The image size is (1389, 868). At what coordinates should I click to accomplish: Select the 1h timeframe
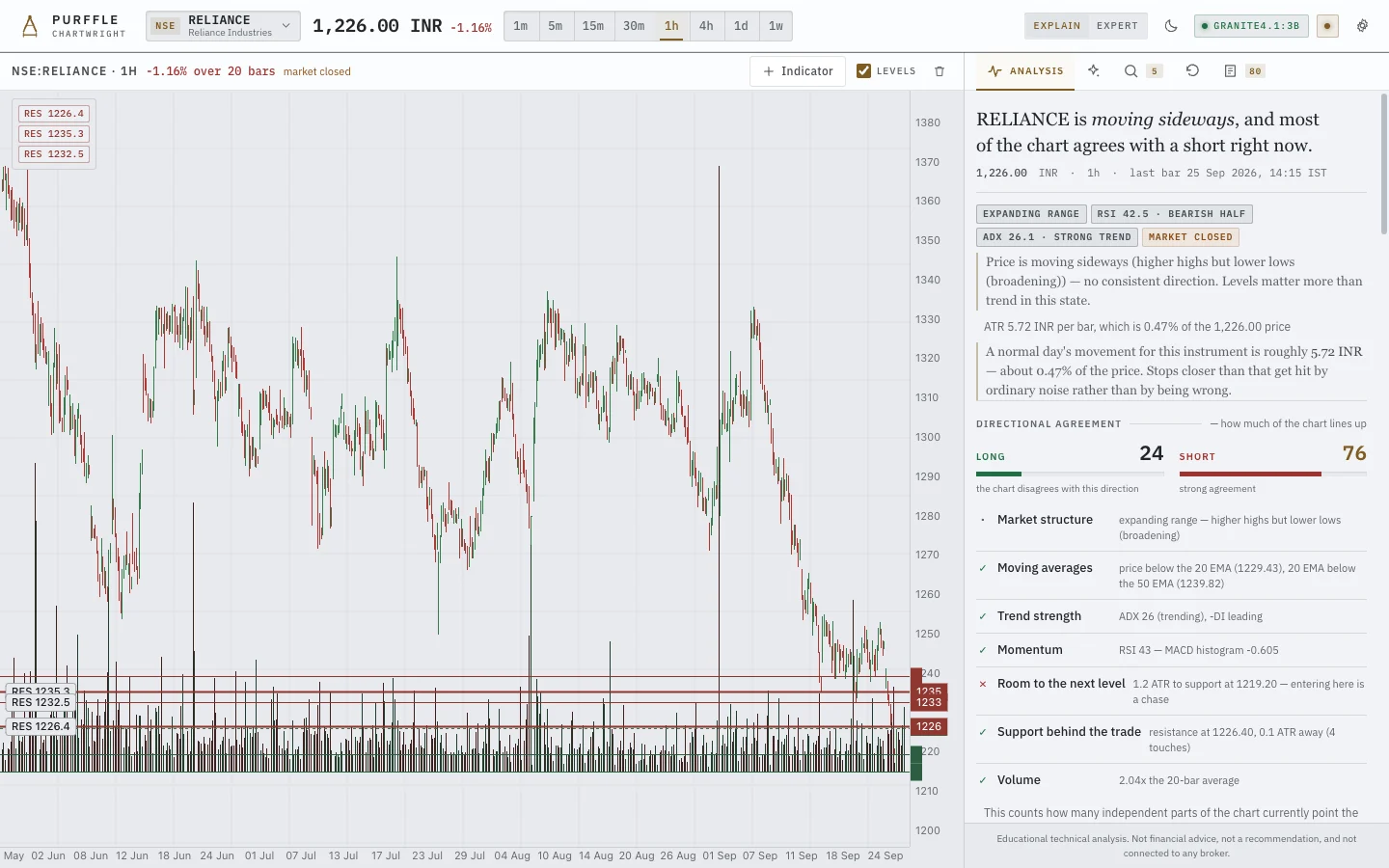pos(671,26)
